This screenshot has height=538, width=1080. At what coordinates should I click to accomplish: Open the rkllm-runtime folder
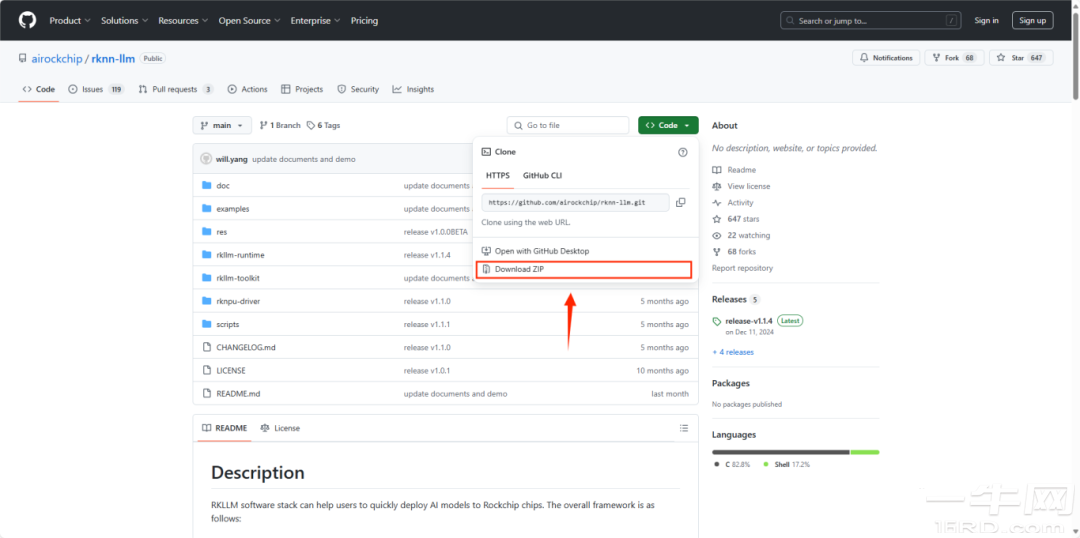[240, 255]
